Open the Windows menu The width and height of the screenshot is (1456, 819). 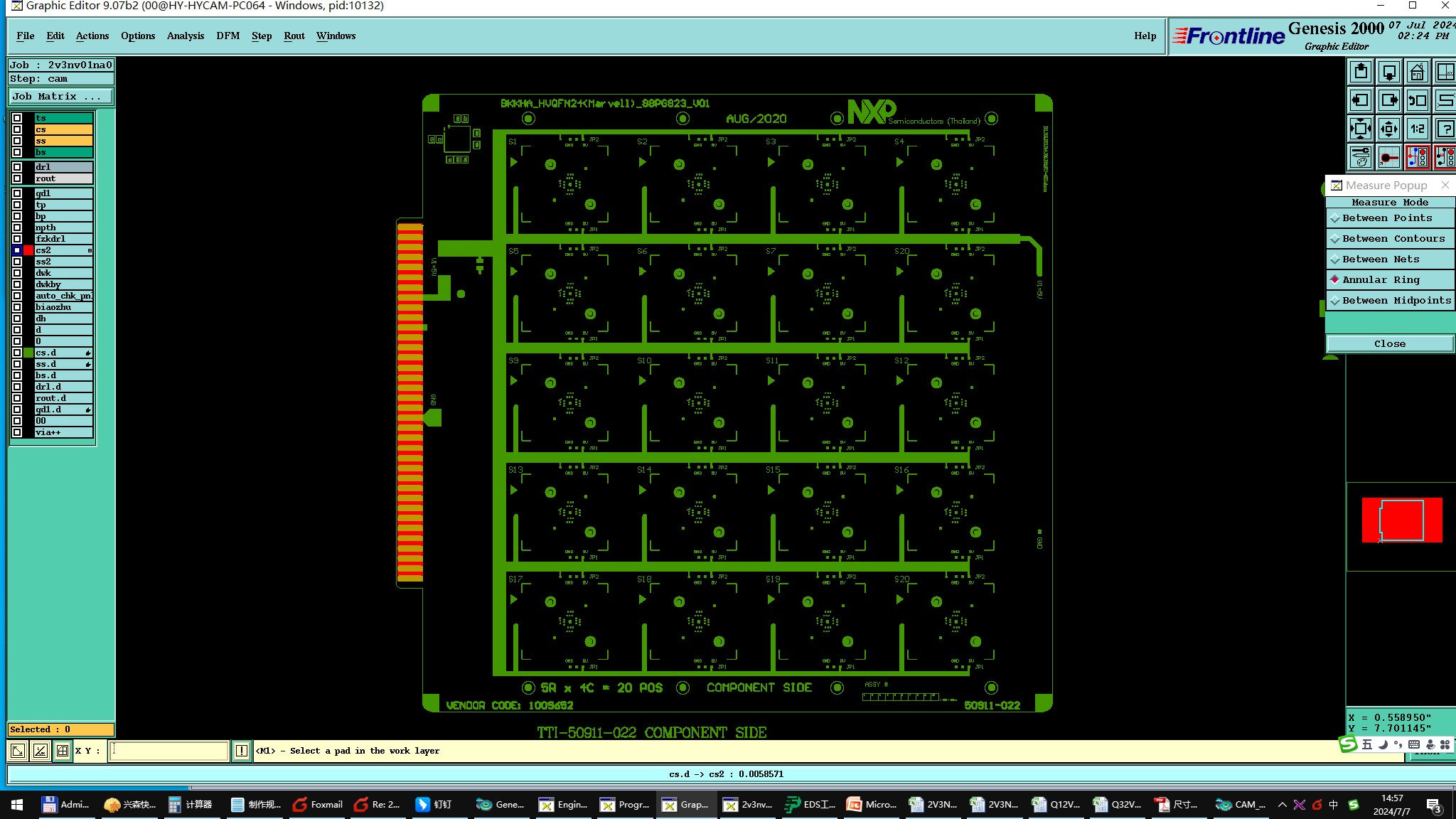point(336,36)
